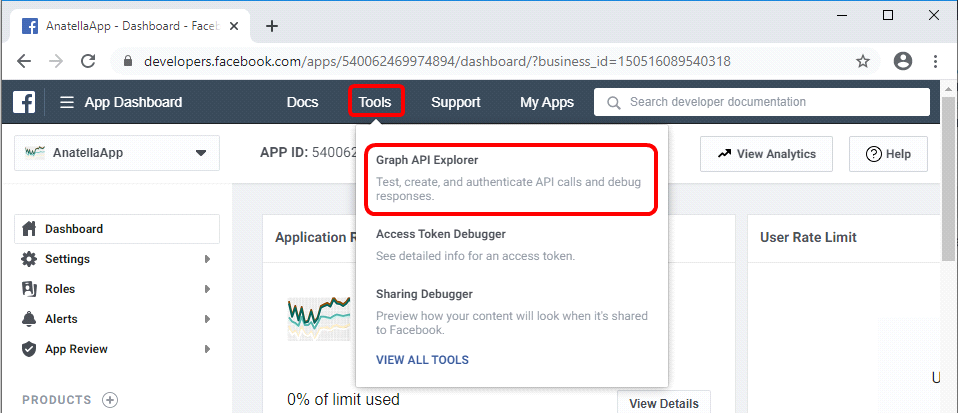Click the PRODUCTS section label
958x413 pixels.
tap(57, 400)
